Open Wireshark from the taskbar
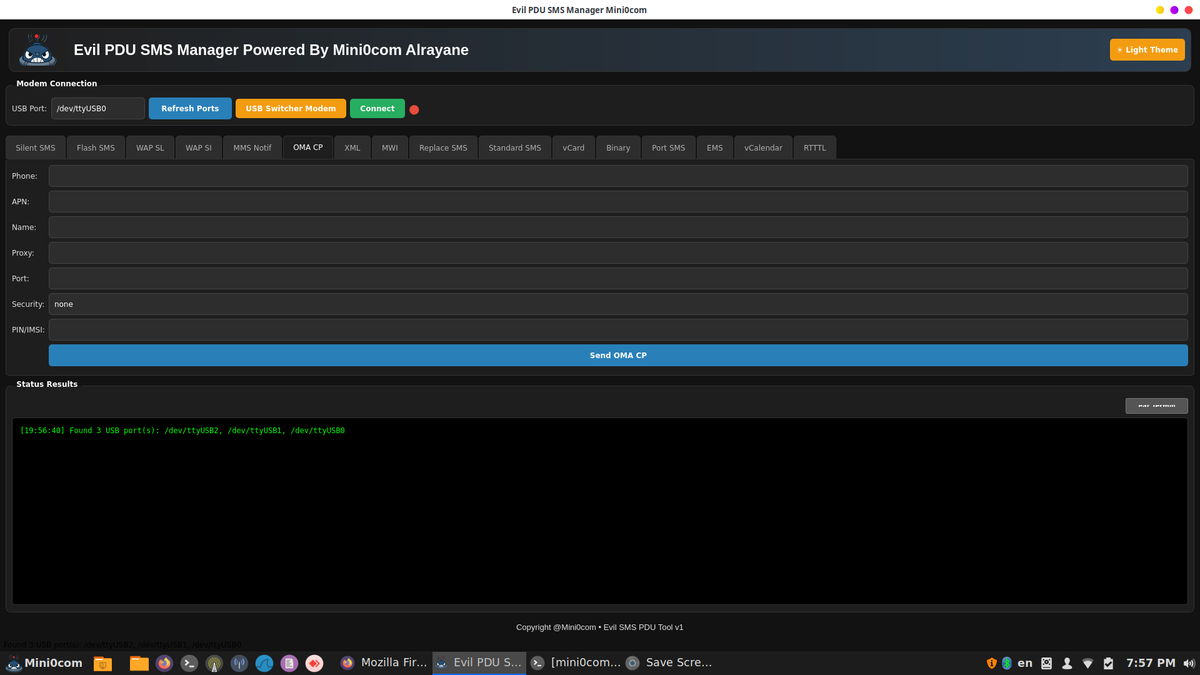The image size is (1200, 675). (x=264, y=663)
